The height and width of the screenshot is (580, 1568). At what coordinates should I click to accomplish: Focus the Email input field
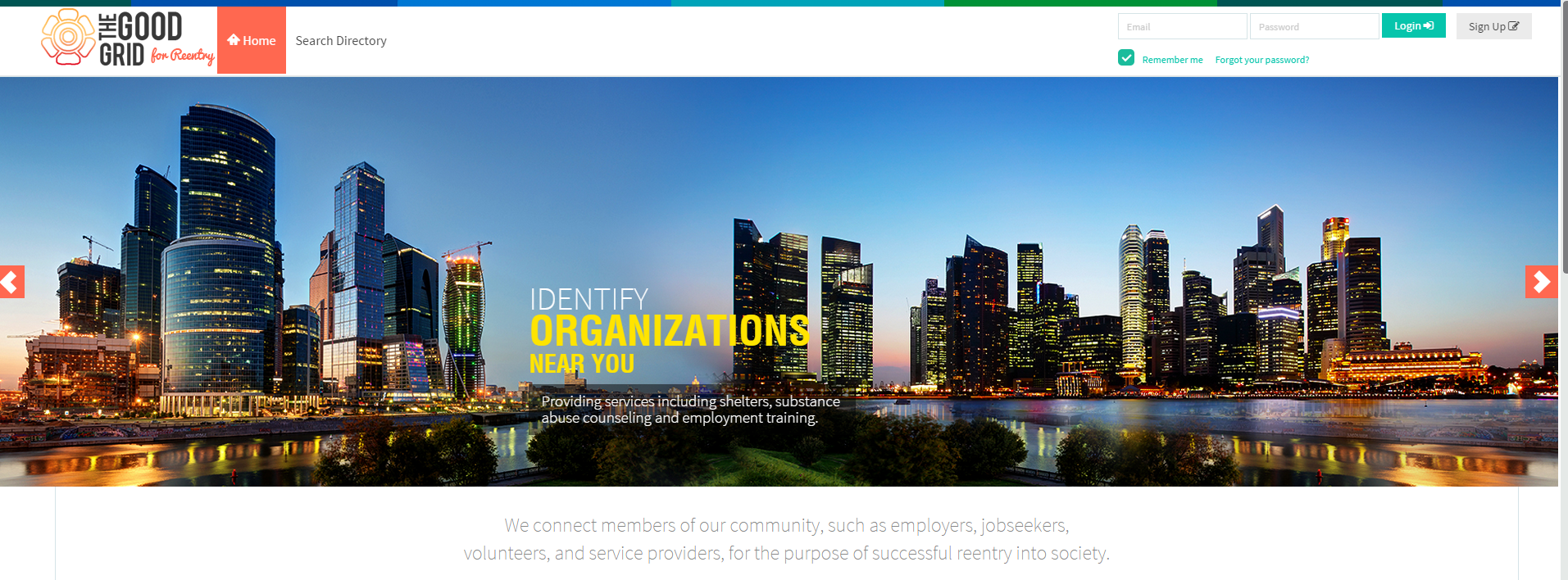point(1182,26)
